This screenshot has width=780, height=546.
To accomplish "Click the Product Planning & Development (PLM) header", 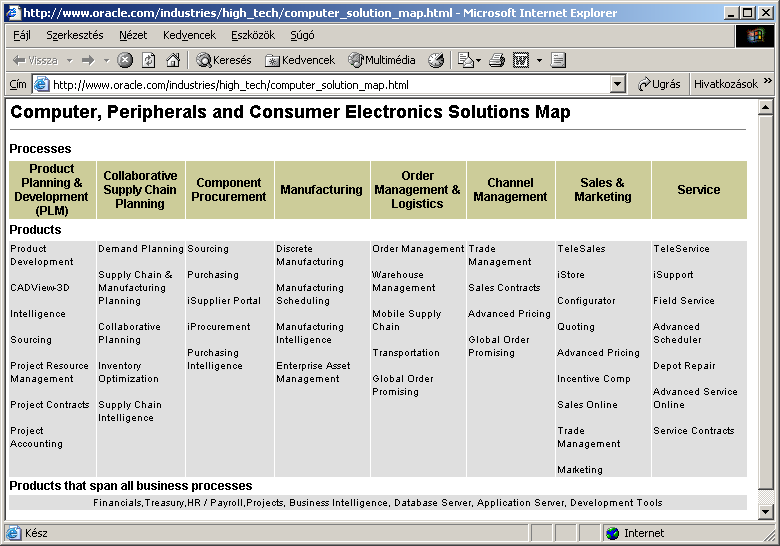I will coord(52,189).
